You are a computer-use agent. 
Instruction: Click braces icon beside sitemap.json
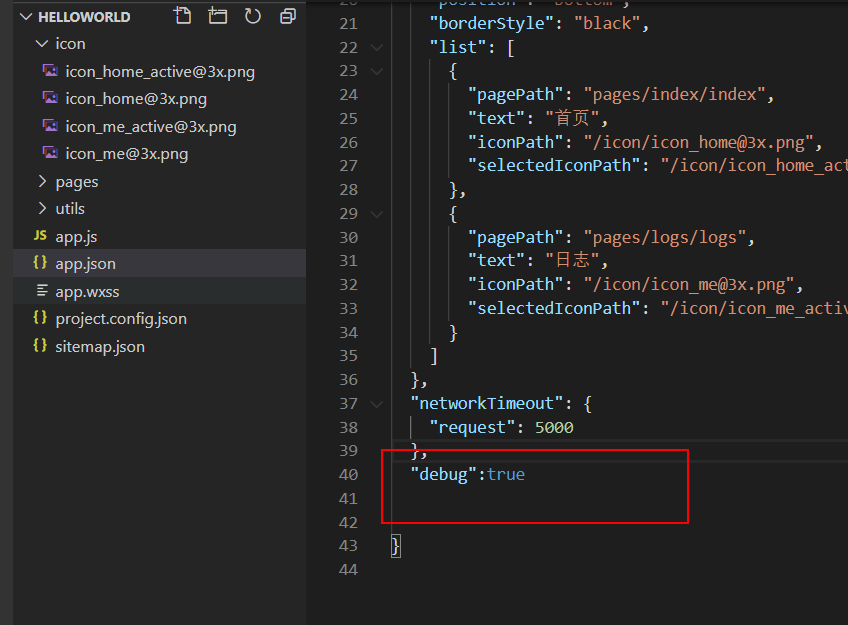[x=40, y=345]
